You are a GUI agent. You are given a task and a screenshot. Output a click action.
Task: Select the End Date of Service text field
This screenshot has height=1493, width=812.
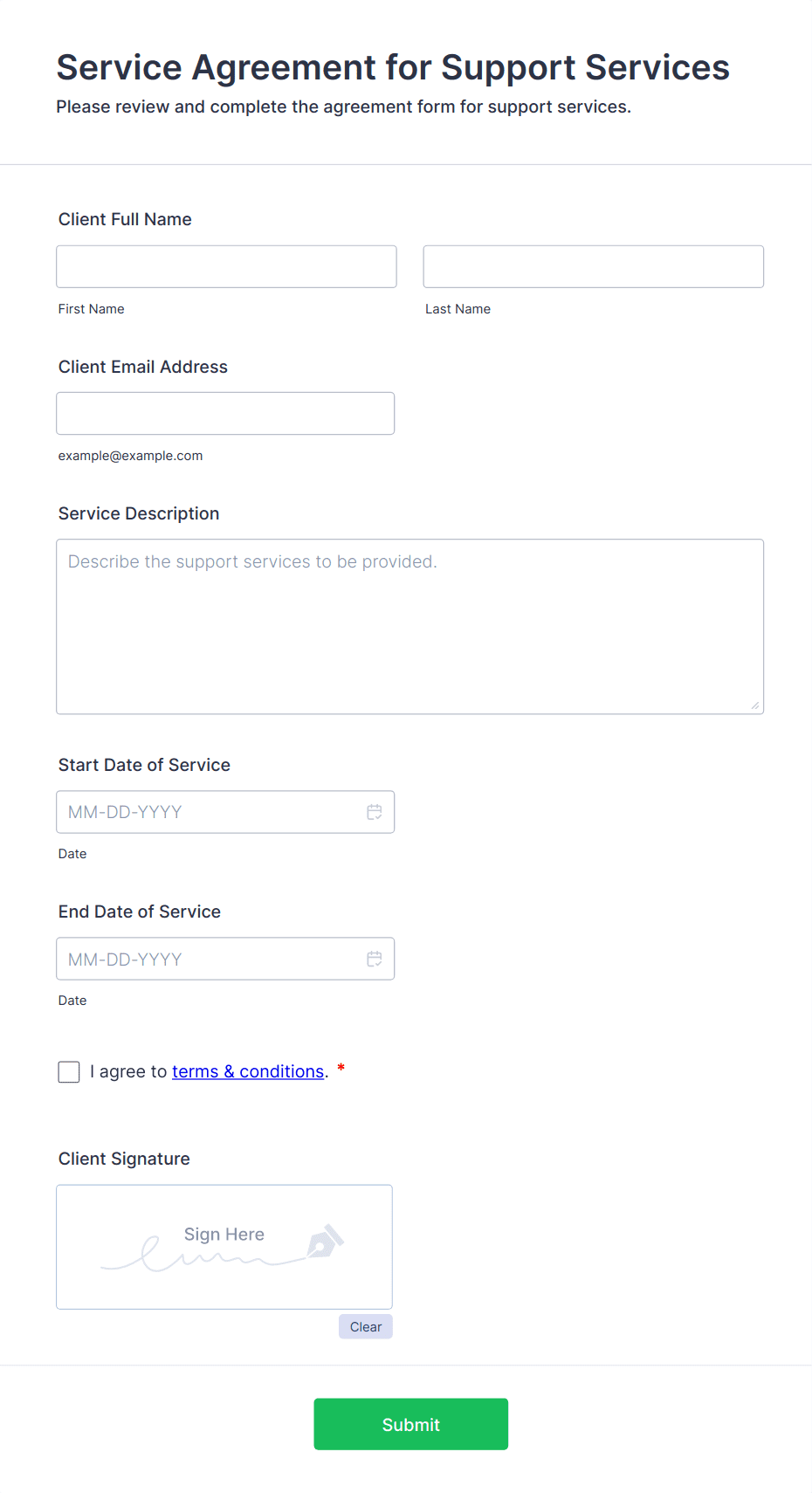tap(210, 959)
